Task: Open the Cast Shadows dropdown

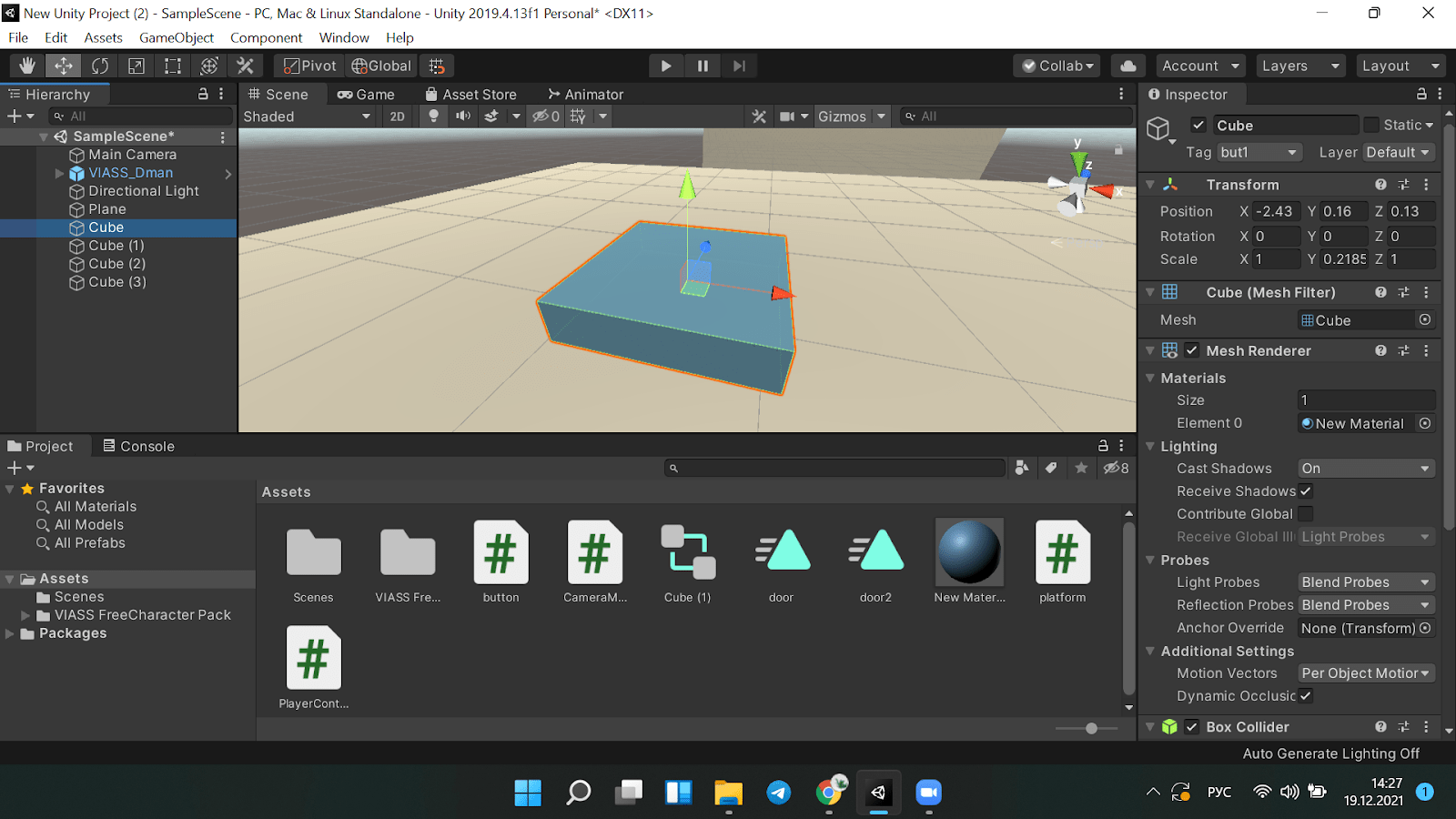Action: [x=1366, y=469]
